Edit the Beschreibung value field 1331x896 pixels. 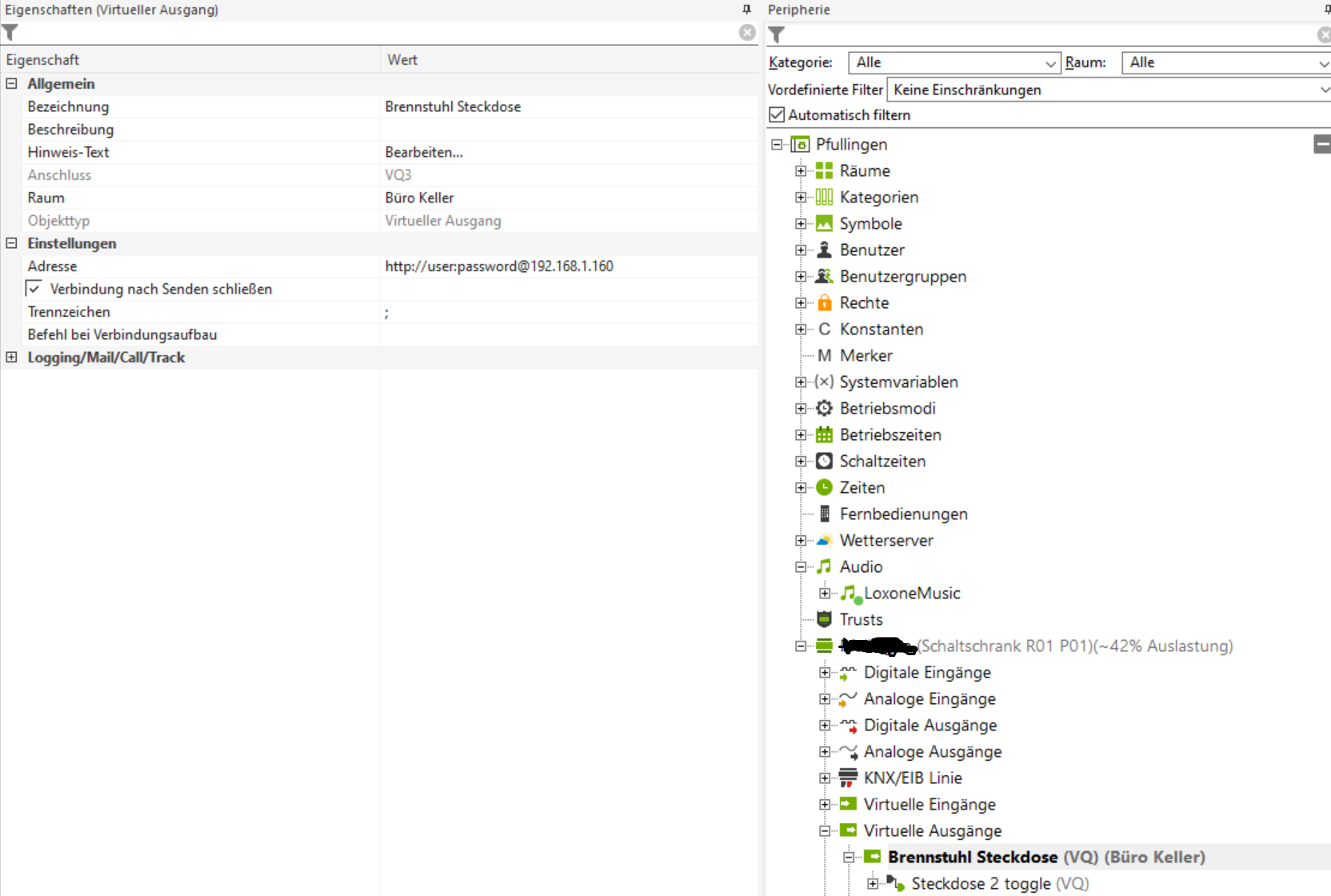coord(570,130)
